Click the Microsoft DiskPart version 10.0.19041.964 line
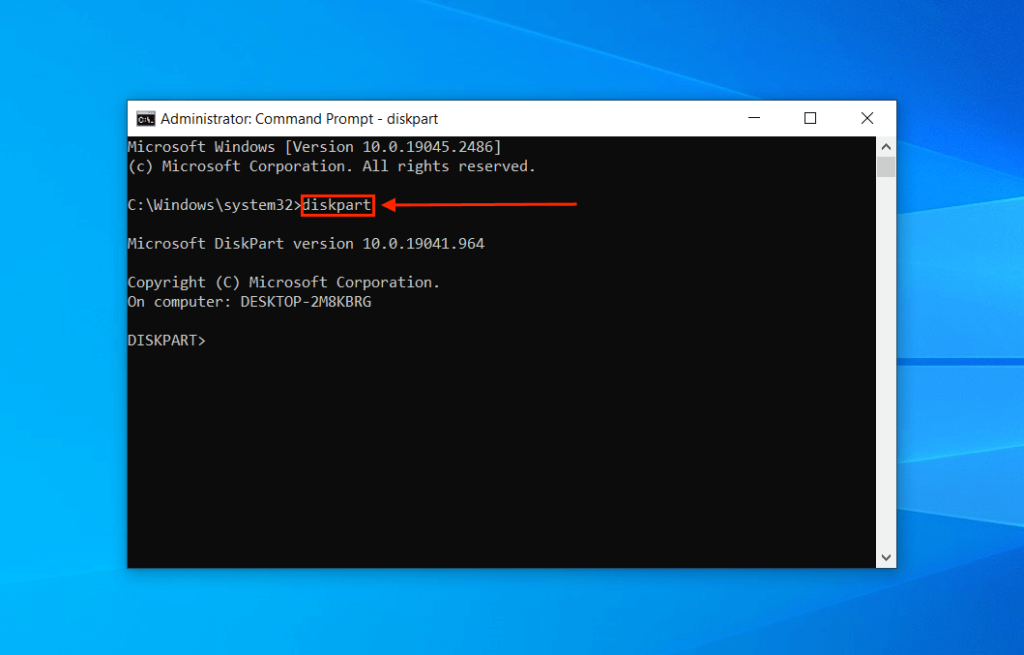This screenshot has width=1024, height=655. tap(306, 243)
